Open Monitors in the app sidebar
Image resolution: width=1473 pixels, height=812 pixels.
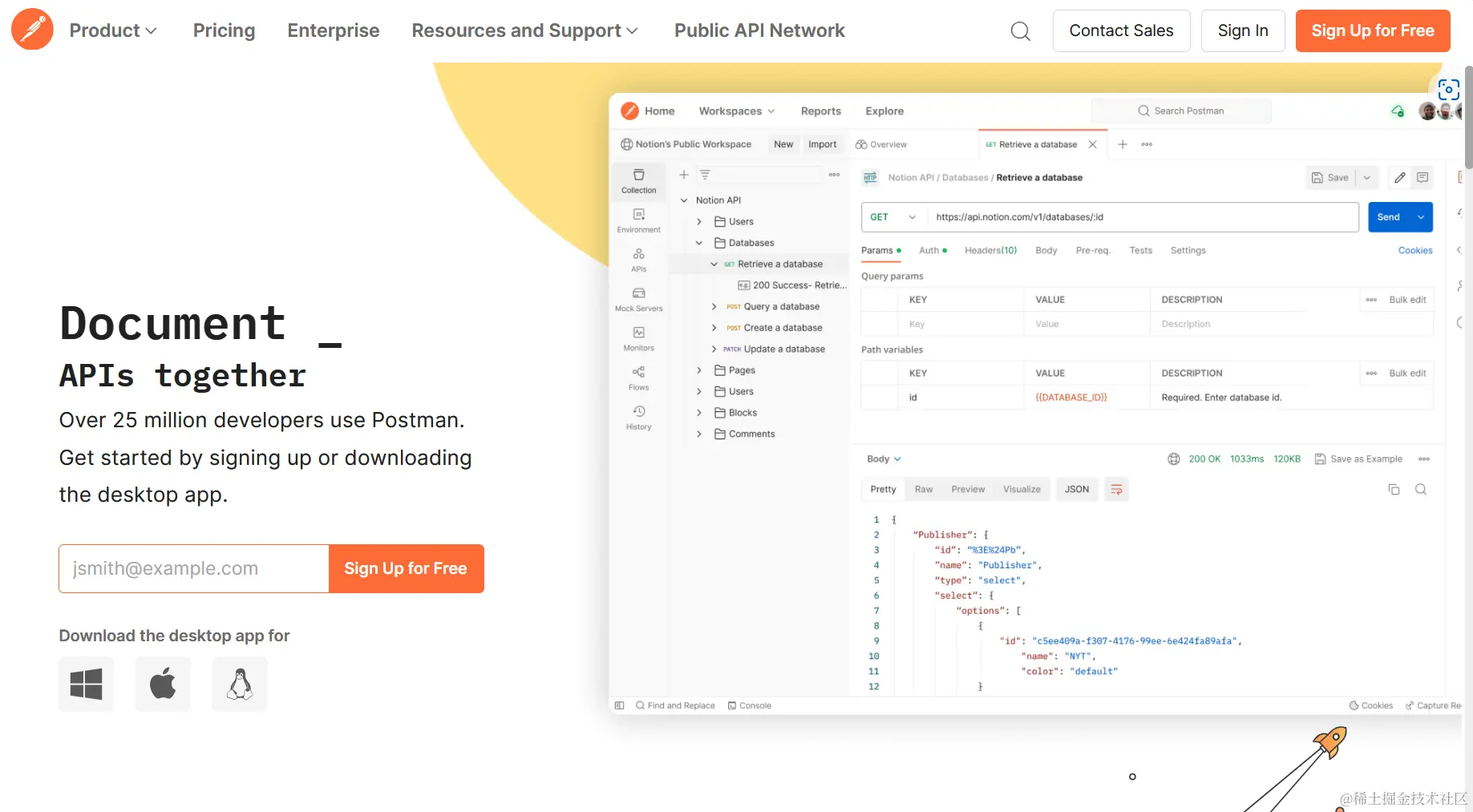pyautogui.click(x=638, y=338)
